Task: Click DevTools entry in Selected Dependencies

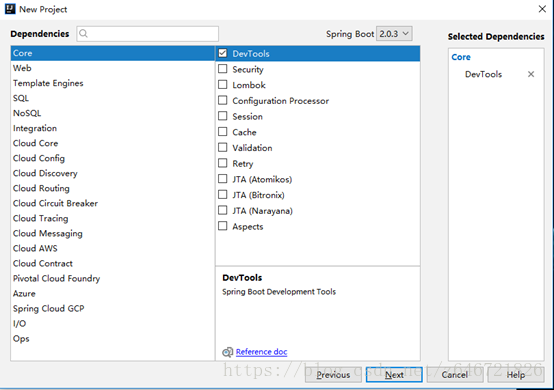Action: pos(483,74)
